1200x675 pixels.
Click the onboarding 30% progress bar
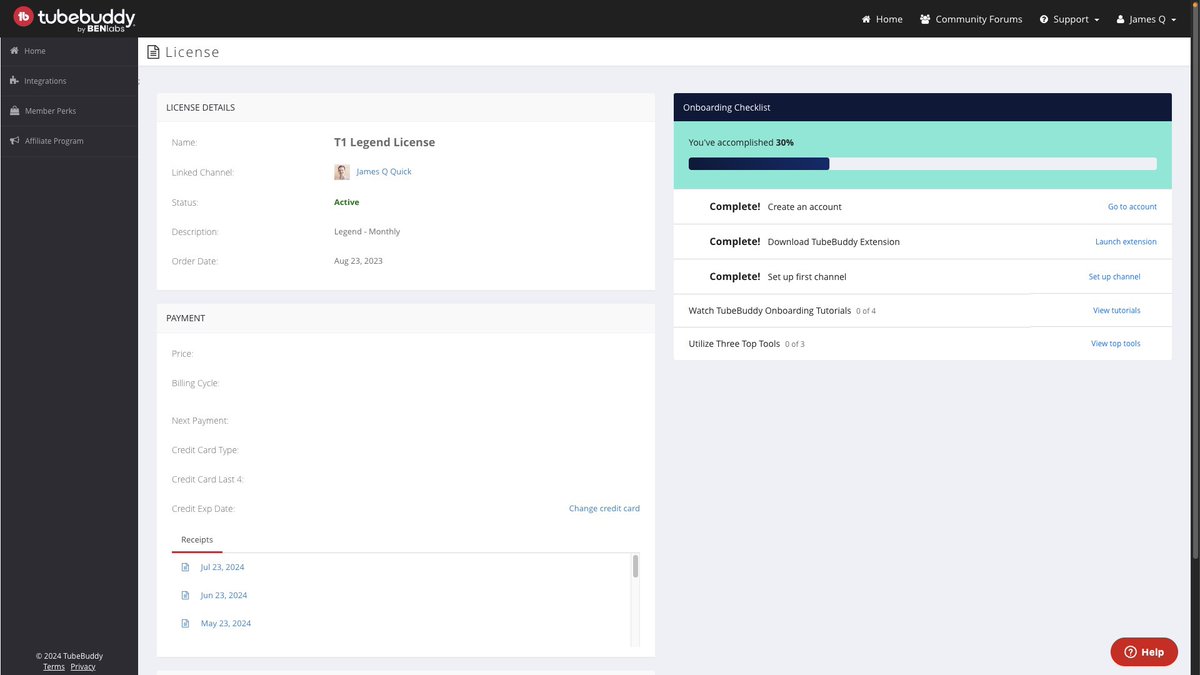pos(922,164)
